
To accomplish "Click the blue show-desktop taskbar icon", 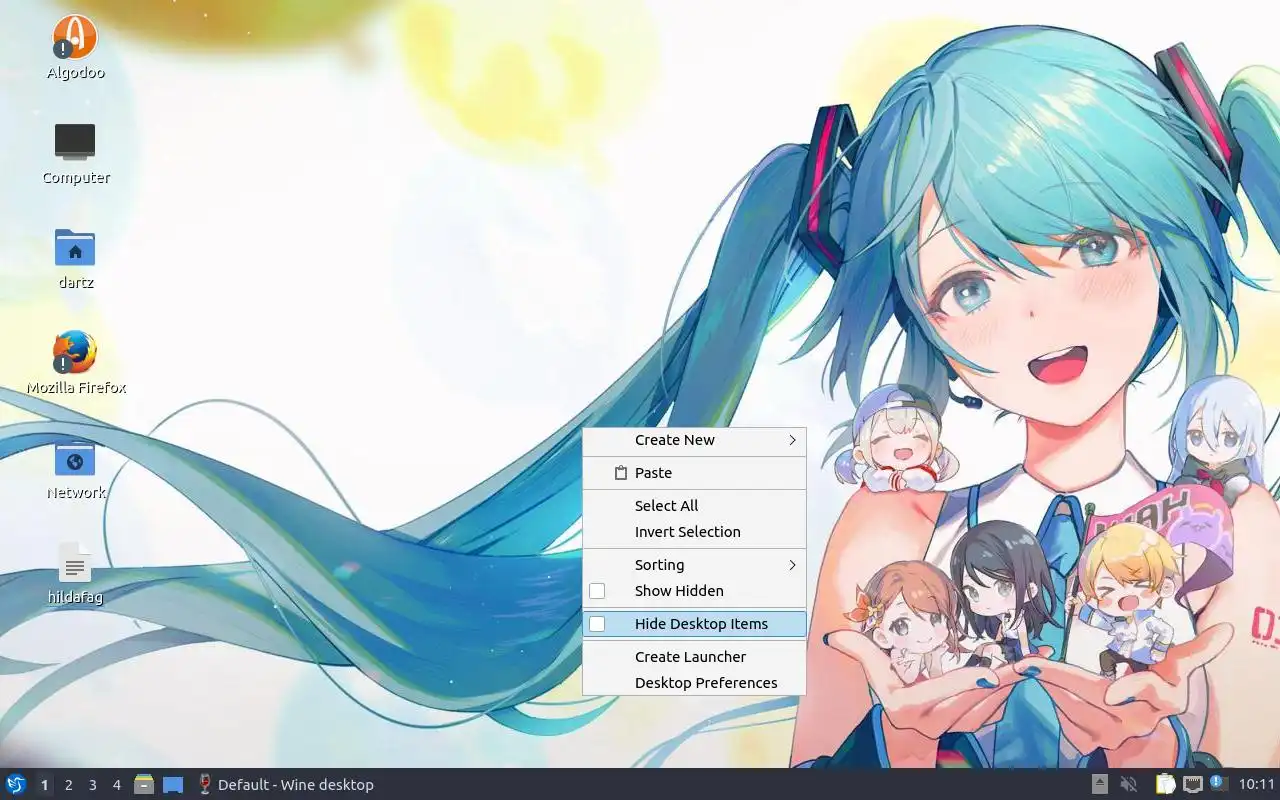I will pos(173,785).
